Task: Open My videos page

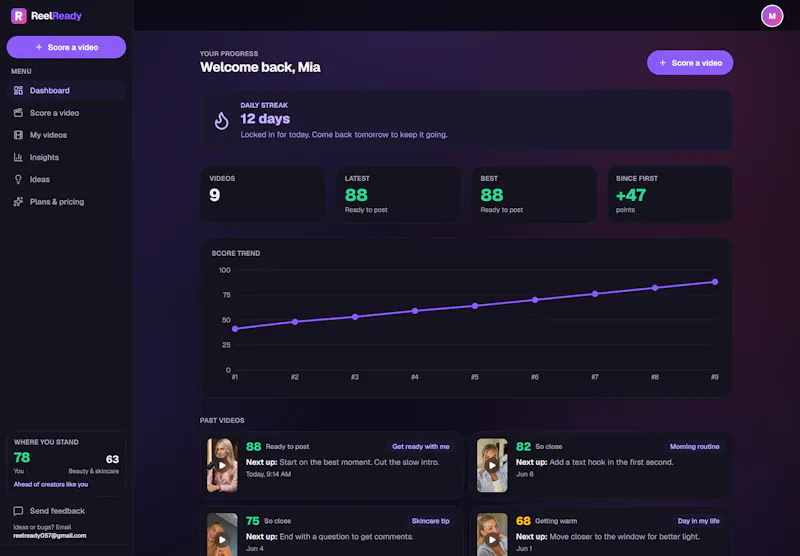Action: (66, 135)
